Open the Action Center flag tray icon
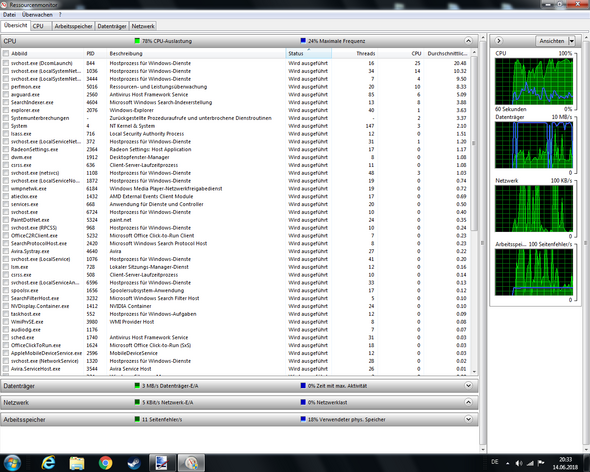This screenshot has width=590, height=472. click(x=541, y=463)
